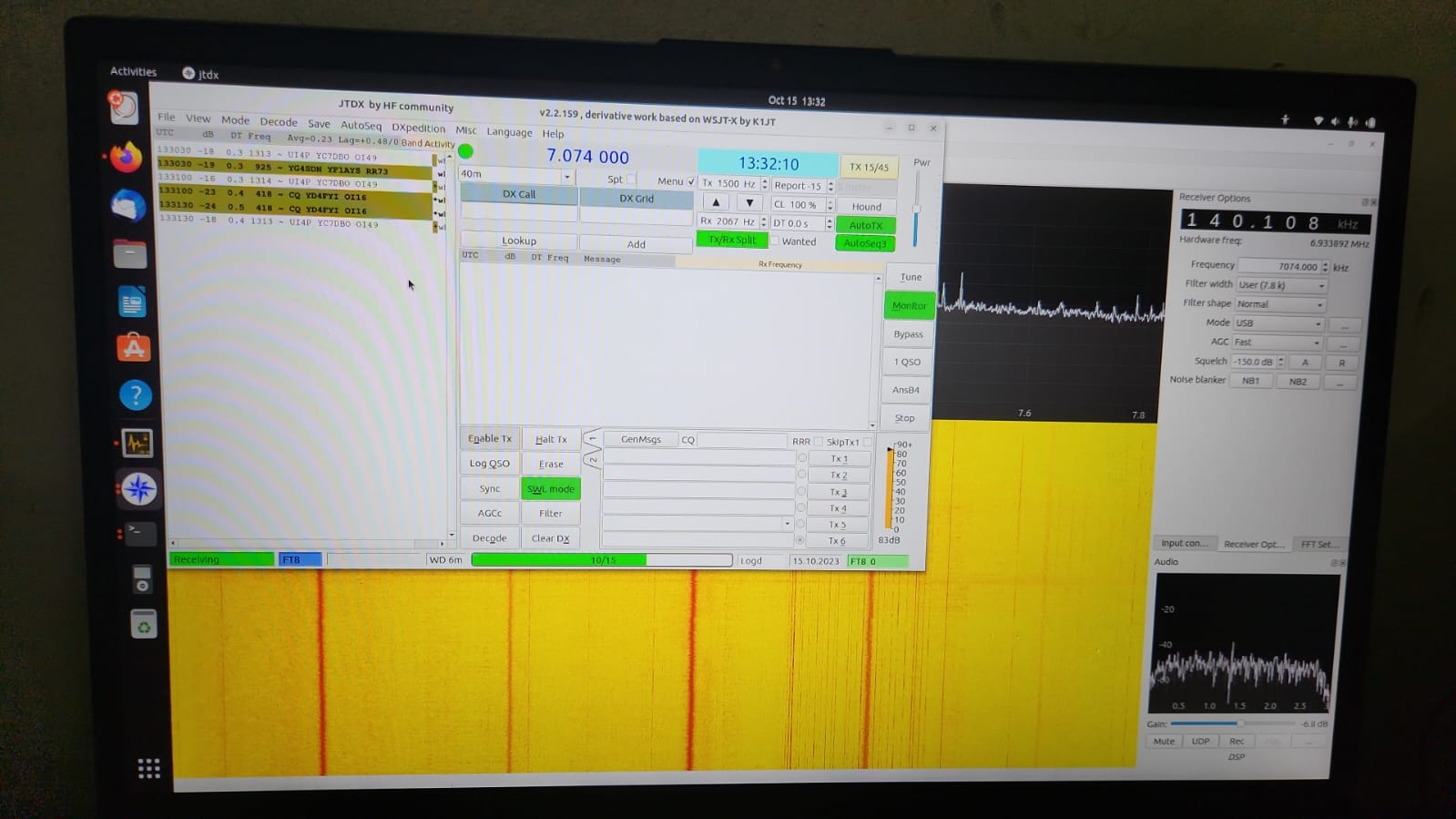
Task: Open the Filter width dropdown
Action: [1280, 285]
